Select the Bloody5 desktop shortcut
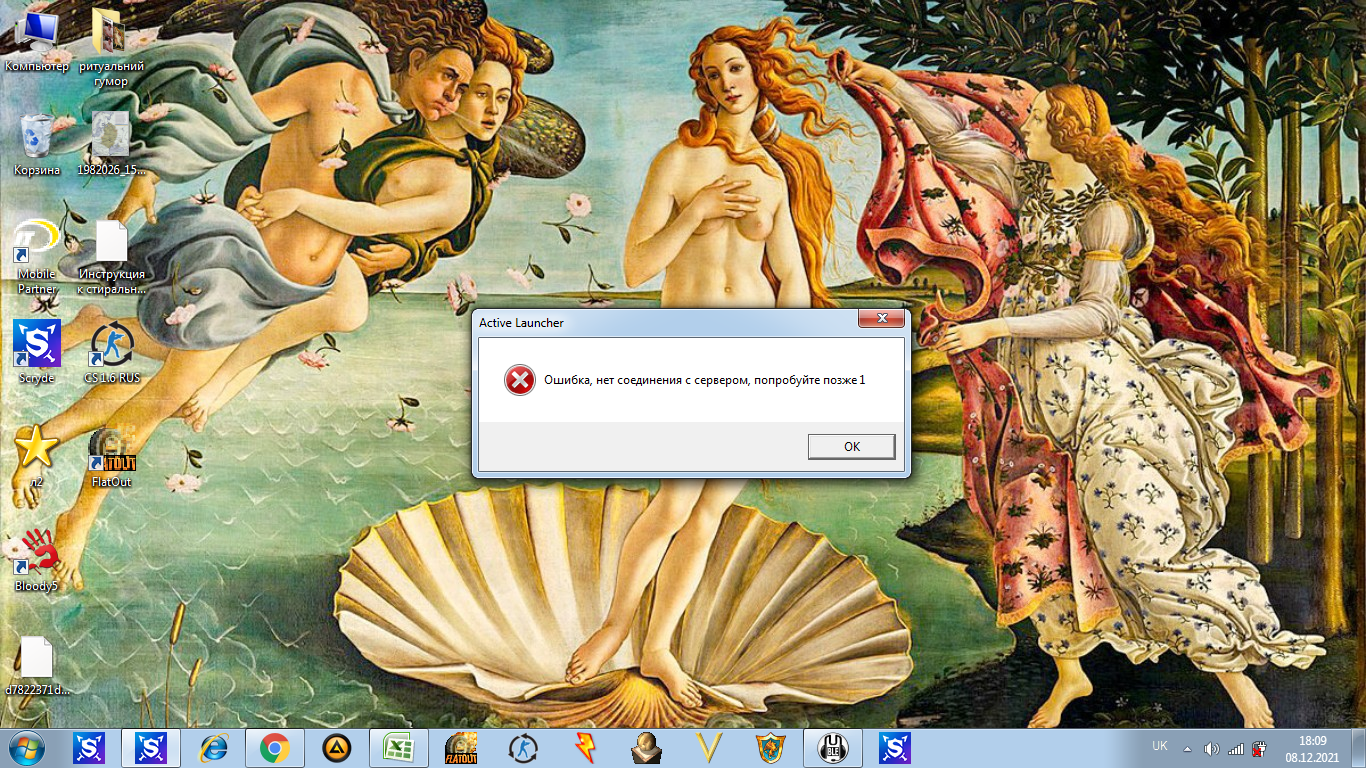 click(37, 558)
